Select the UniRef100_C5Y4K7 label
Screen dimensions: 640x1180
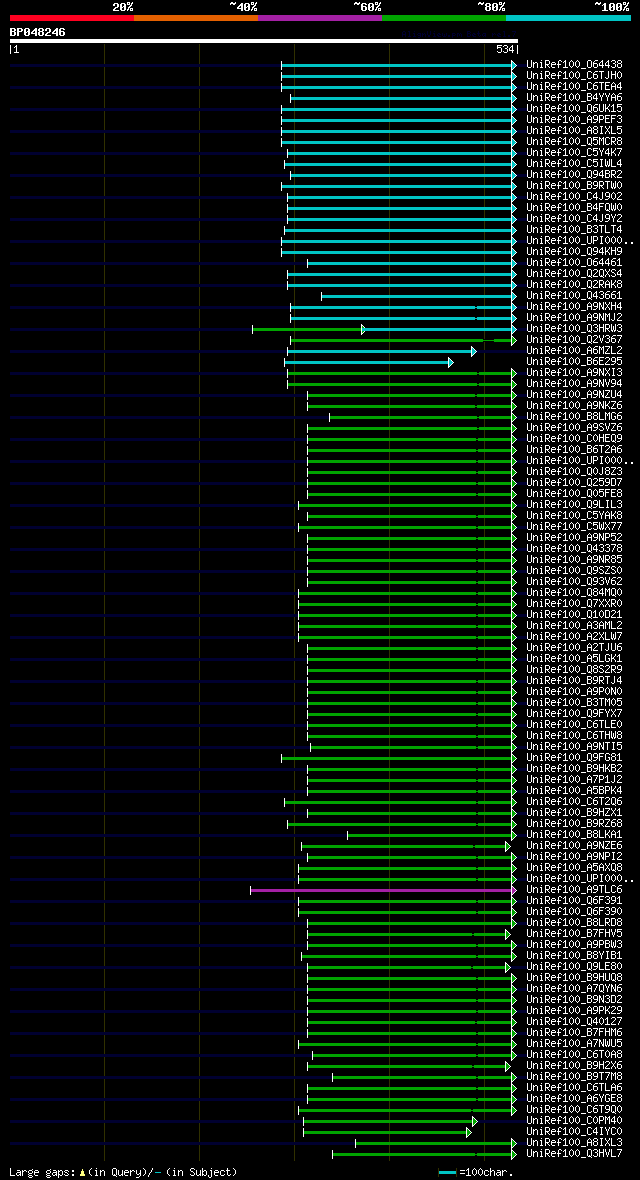(x=574, y=153)
